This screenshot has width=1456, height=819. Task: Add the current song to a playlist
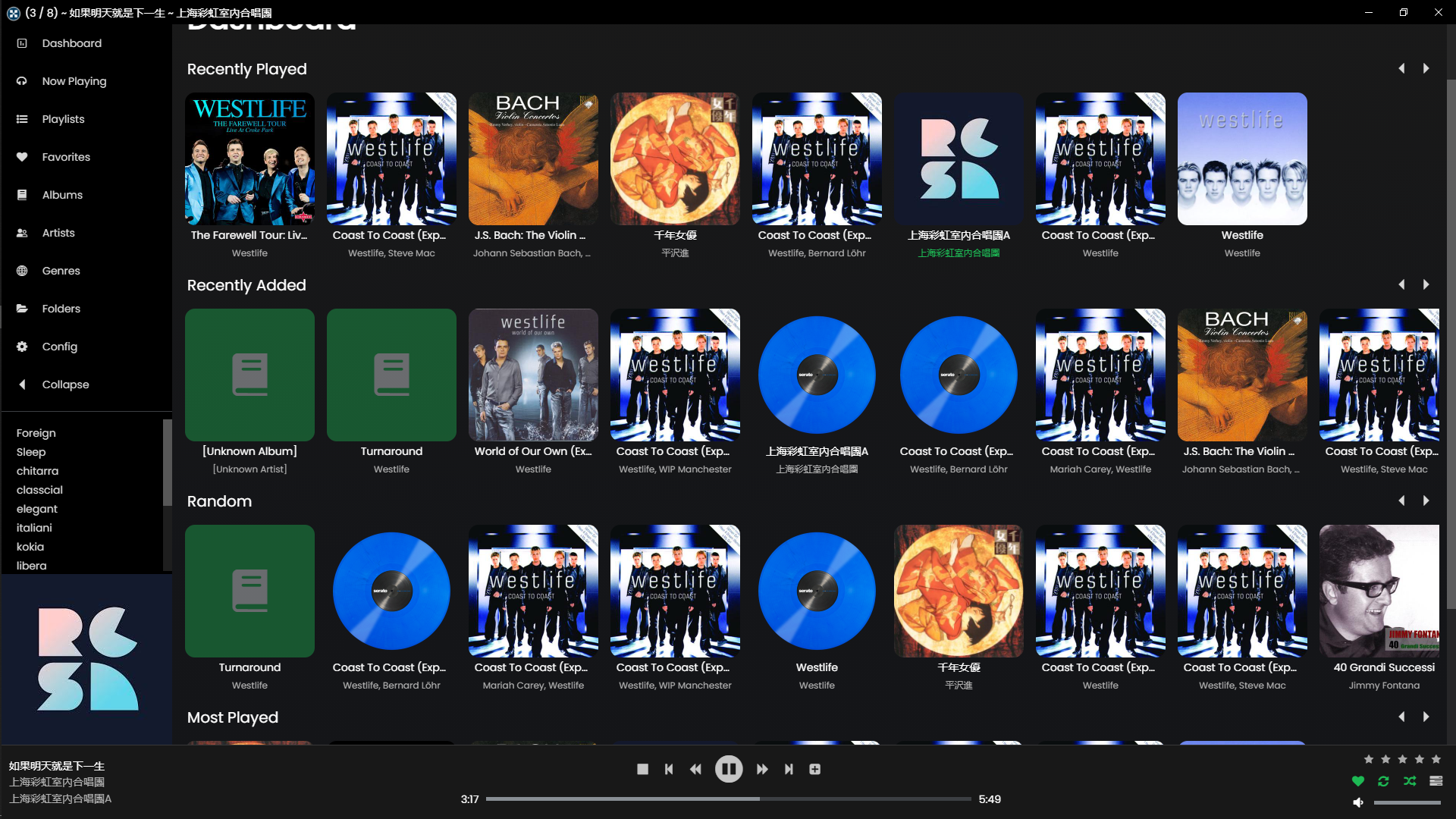pos(815,769)
